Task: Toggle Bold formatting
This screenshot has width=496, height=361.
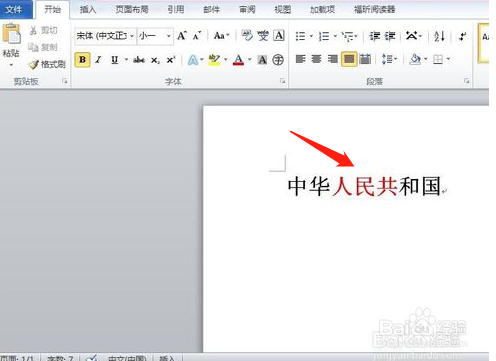Action: (82, 60)
